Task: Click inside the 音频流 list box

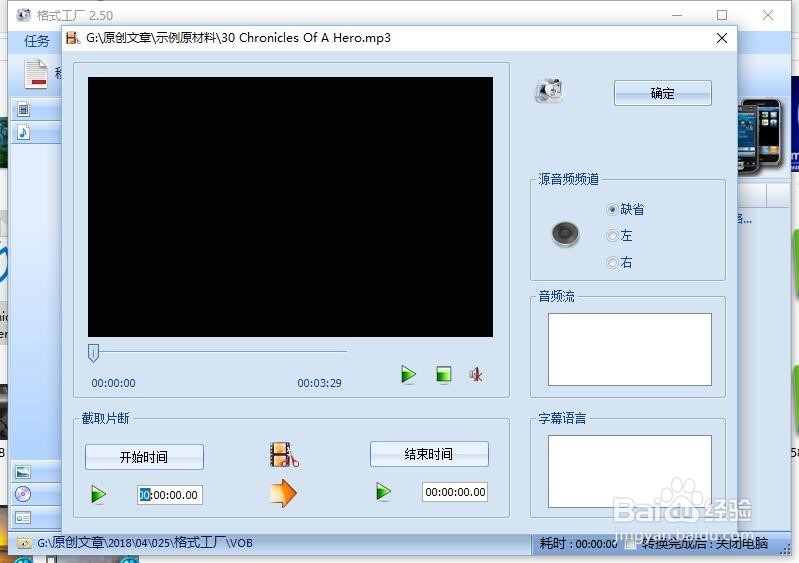Action: [x=629, y=350]
